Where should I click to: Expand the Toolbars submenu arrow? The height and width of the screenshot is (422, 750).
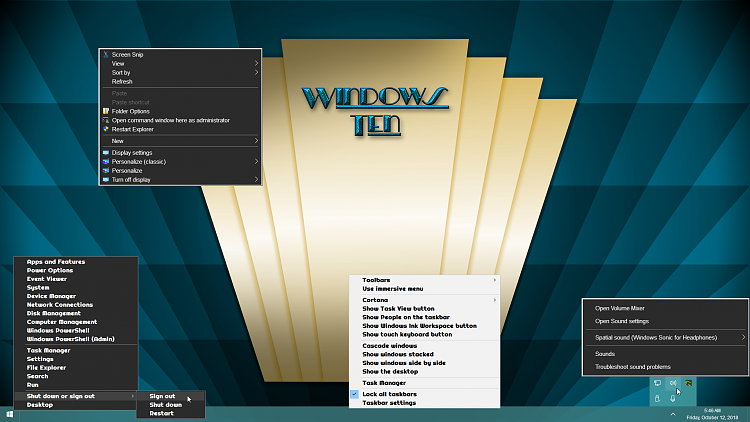(x=495, y=280)
